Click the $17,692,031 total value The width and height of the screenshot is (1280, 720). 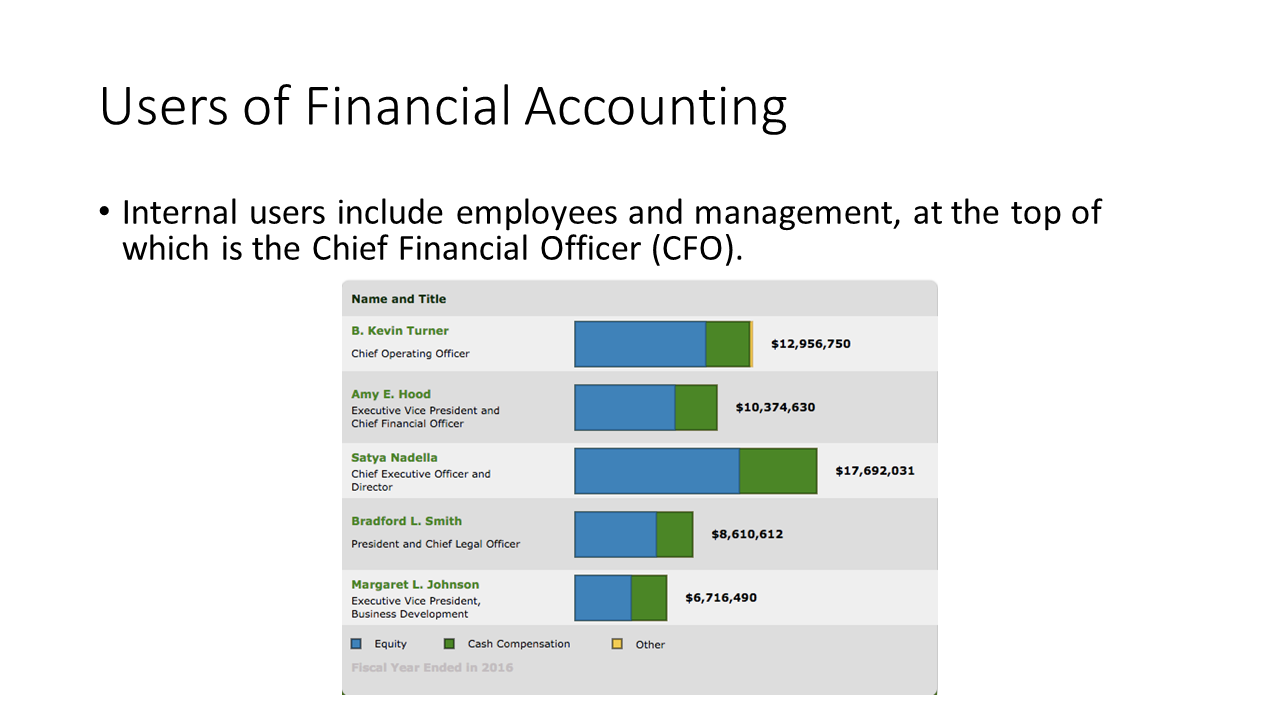point(875,471)
